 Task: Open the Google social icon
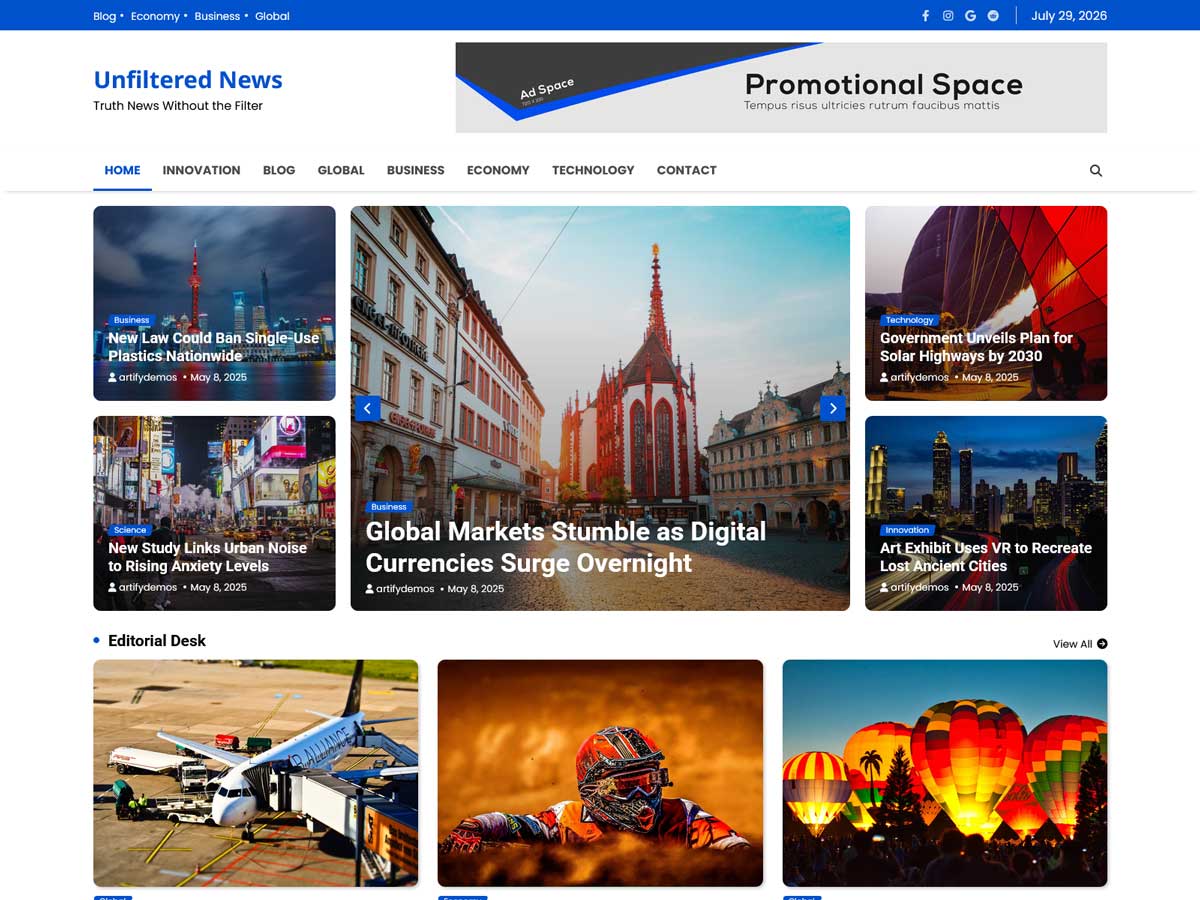tap(970, 16)
